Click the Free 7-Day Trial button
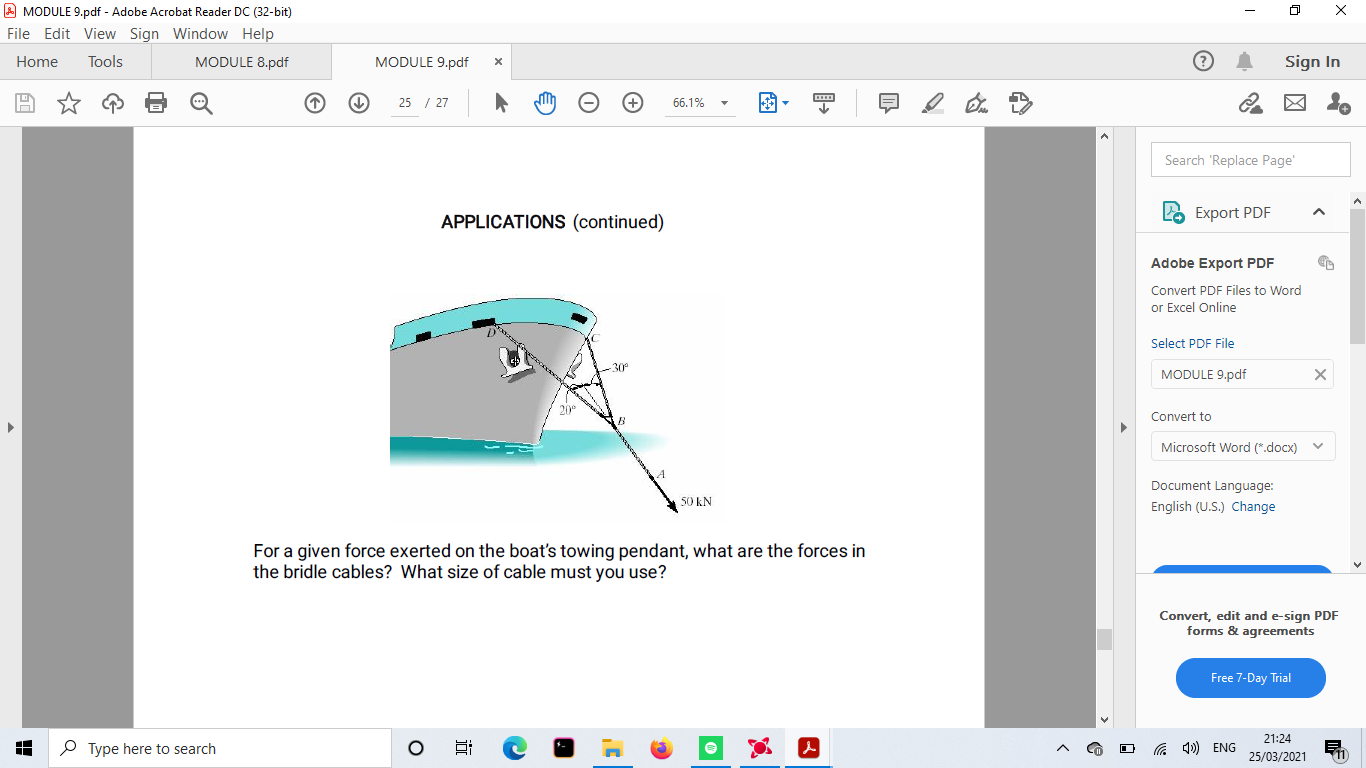Screen dimensions: 1366x768 point(1250,678)
